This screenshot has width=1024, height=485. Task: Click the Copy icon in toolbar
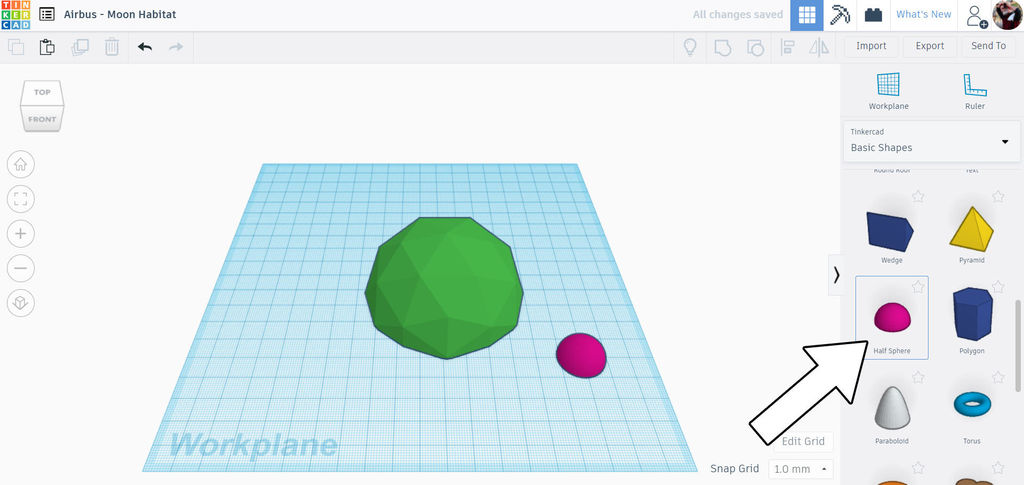(x=16, y=47)
